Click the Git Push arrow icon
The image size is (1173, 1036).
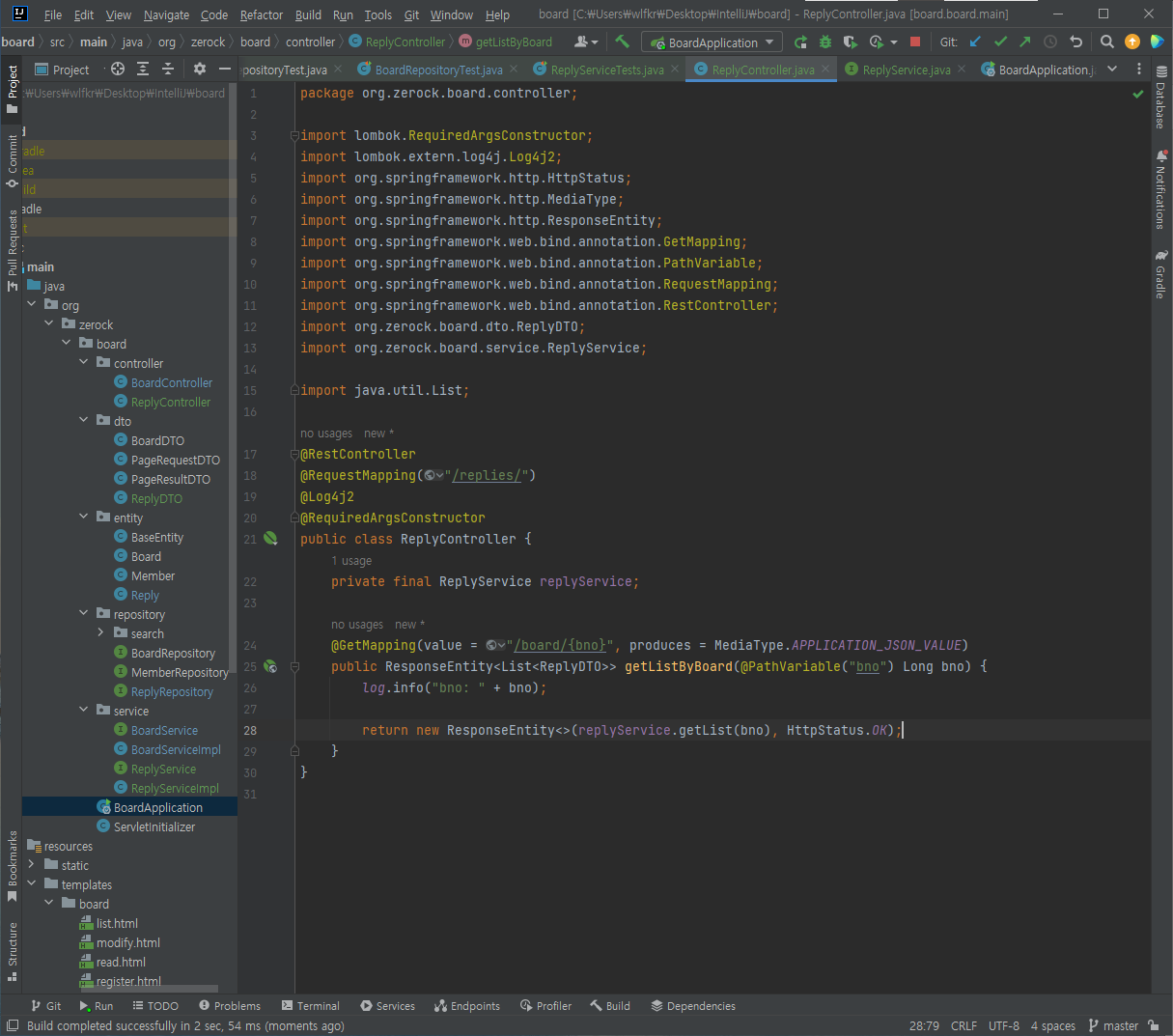pos(1025,42)
